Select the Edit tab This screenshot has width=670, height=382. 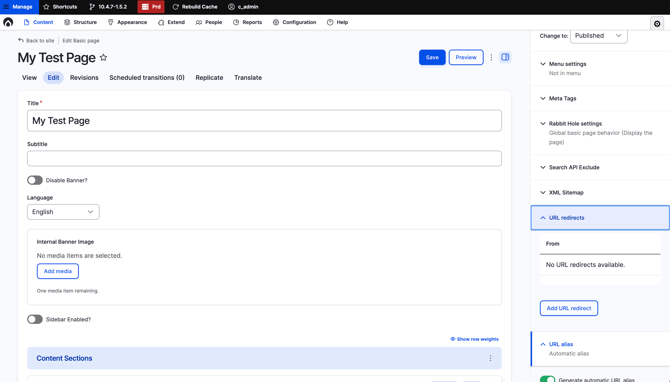tap(53, 77)
